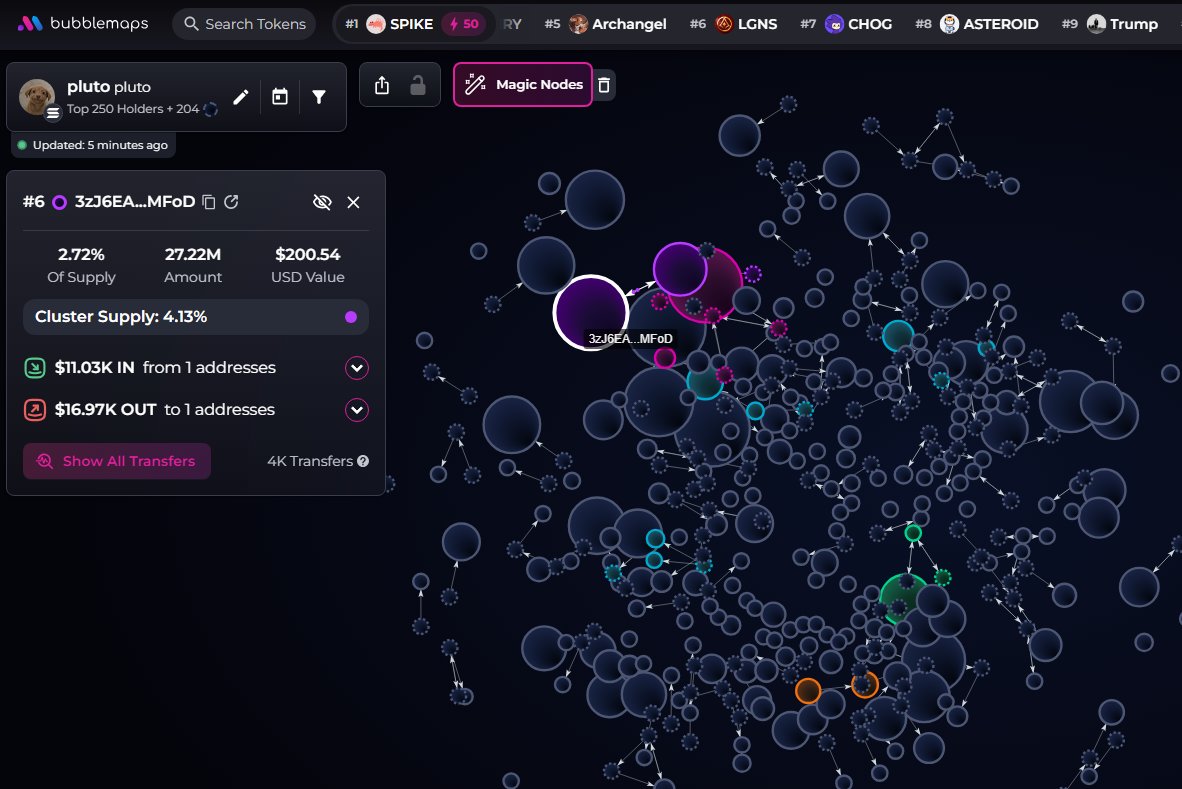
Task: Click the pluto token avatar
Action: point(37,97)
